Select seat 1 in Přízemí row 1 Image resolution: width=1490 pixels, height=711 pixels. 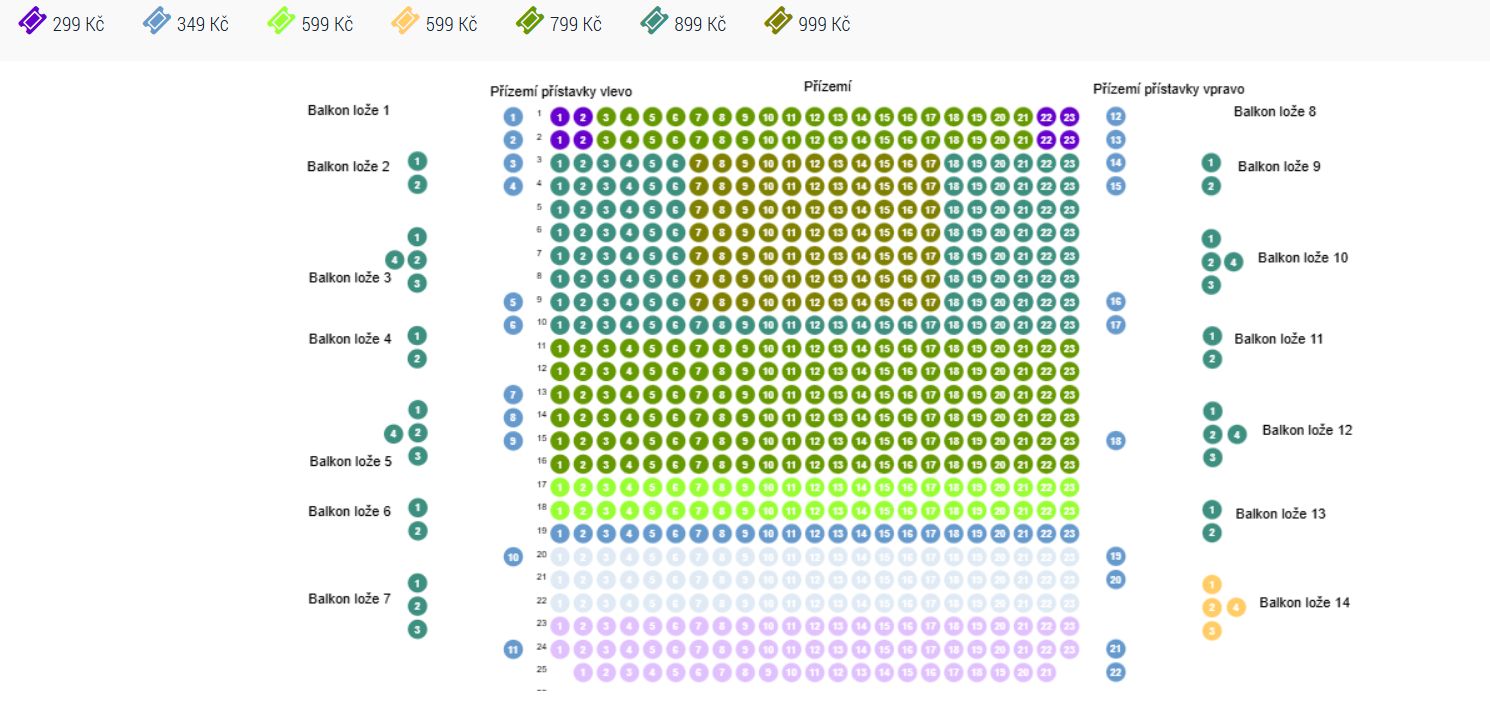(560, 117)
